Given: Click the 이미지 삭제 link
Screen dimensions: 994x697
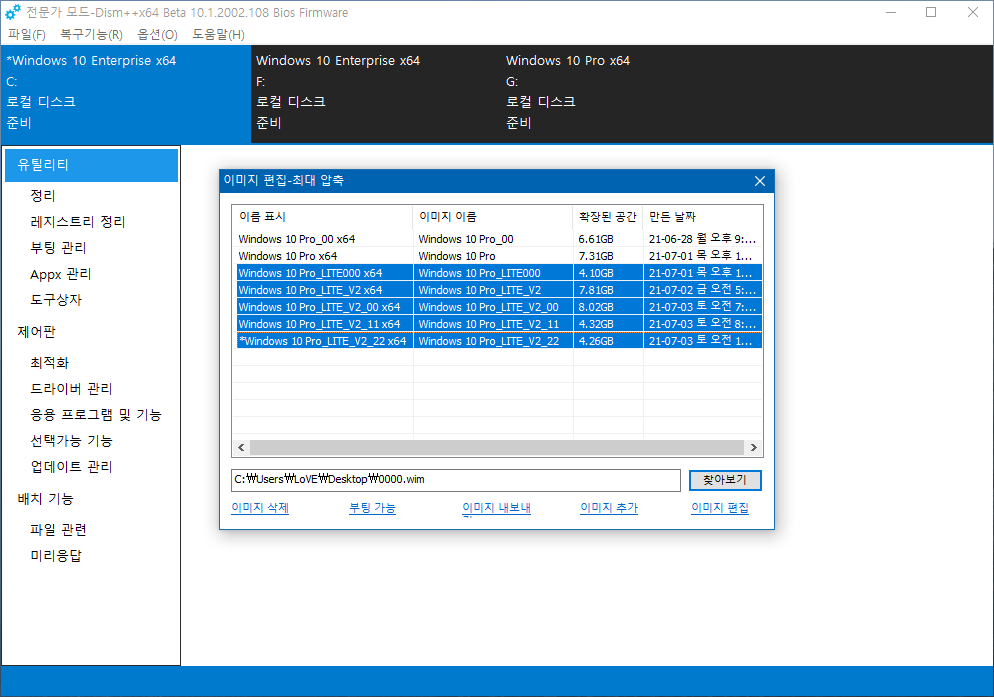Looking at the screenshot, I should tap(260, 508).
